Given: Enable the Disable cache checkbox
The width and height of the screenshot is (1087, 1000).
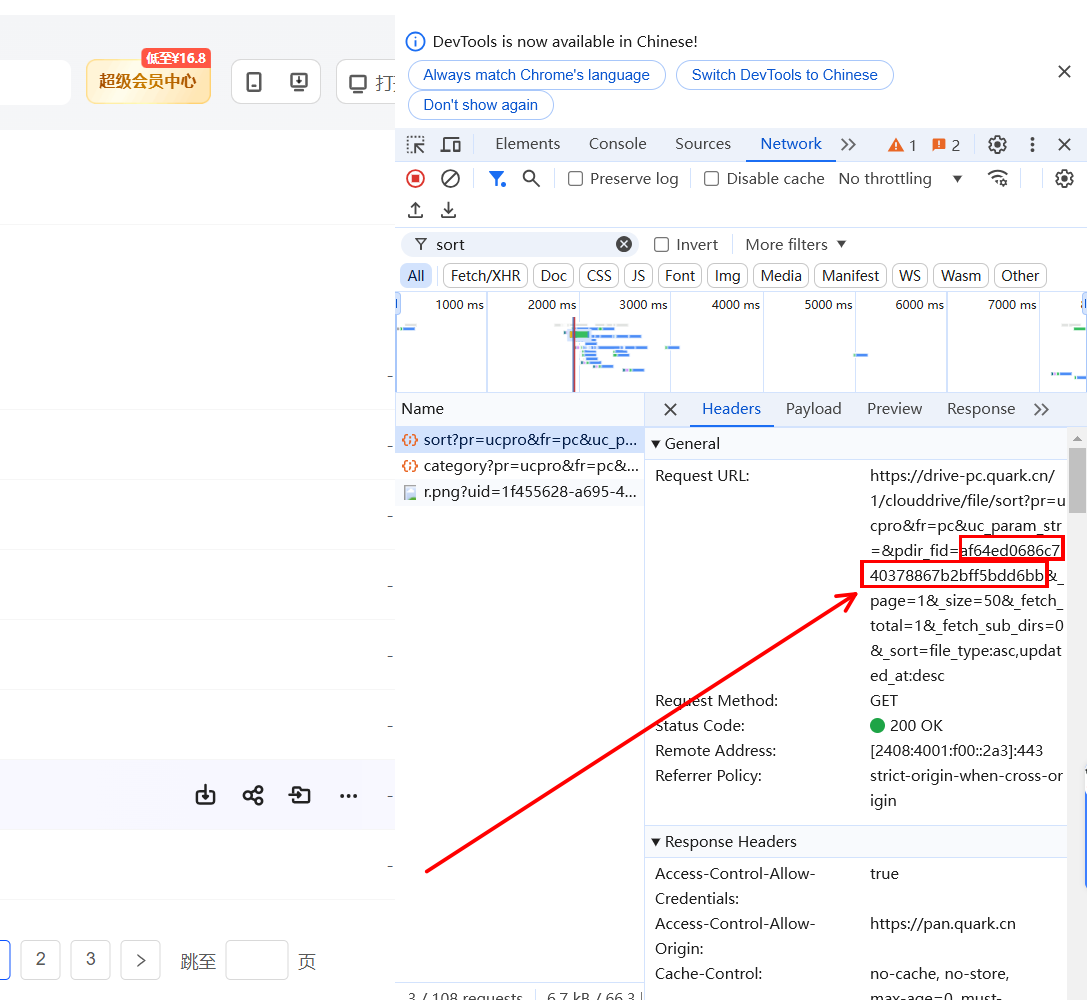Looking at the screenshot, I should click(x=712, y=179).
